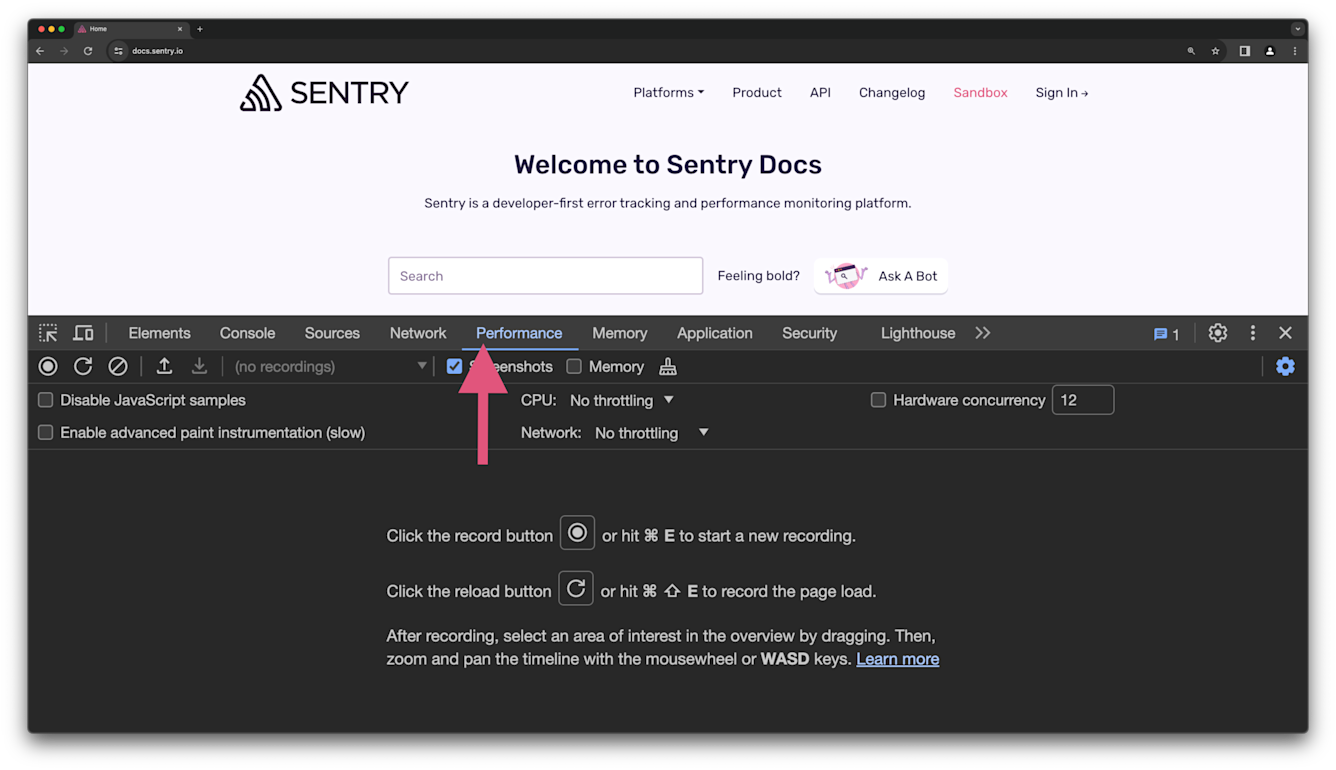Toggle the browser side panel icon
Screen dimensions: 1336x770
point(1245,51)
